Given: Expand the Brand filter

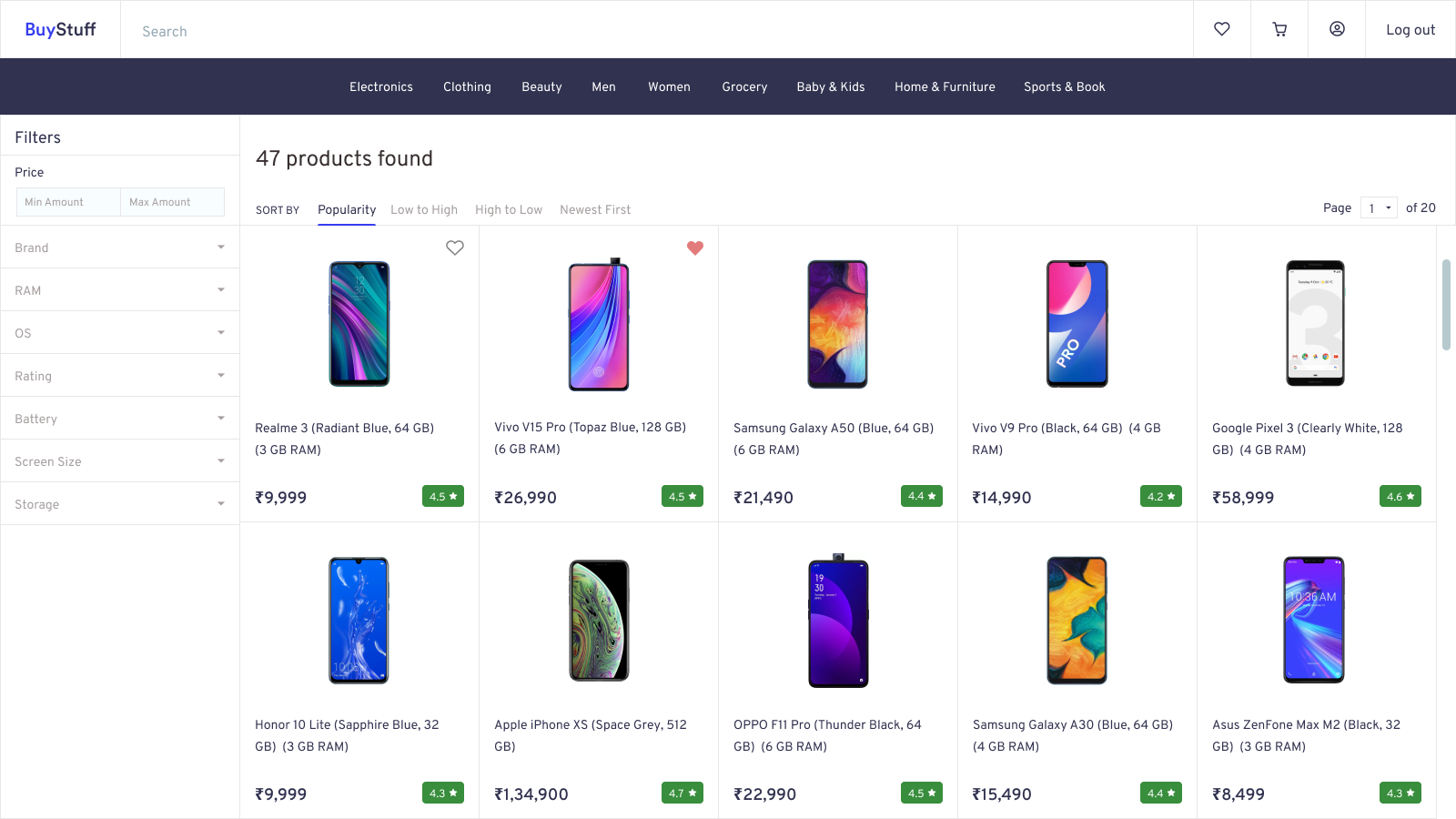Looking at the screenshot, I should [120, 248].
